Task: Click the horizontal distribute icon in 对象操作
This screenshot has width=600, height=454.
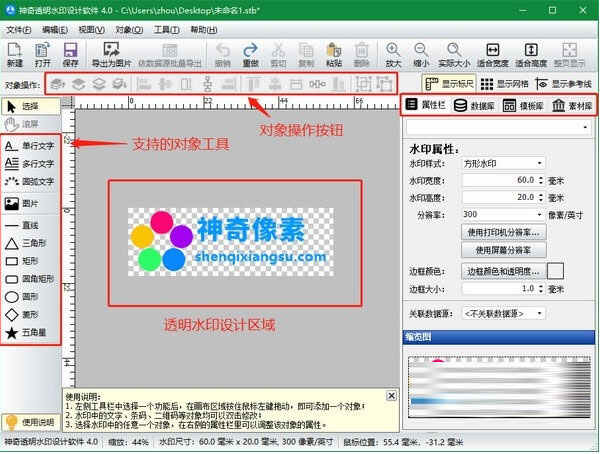Action: 318,83
